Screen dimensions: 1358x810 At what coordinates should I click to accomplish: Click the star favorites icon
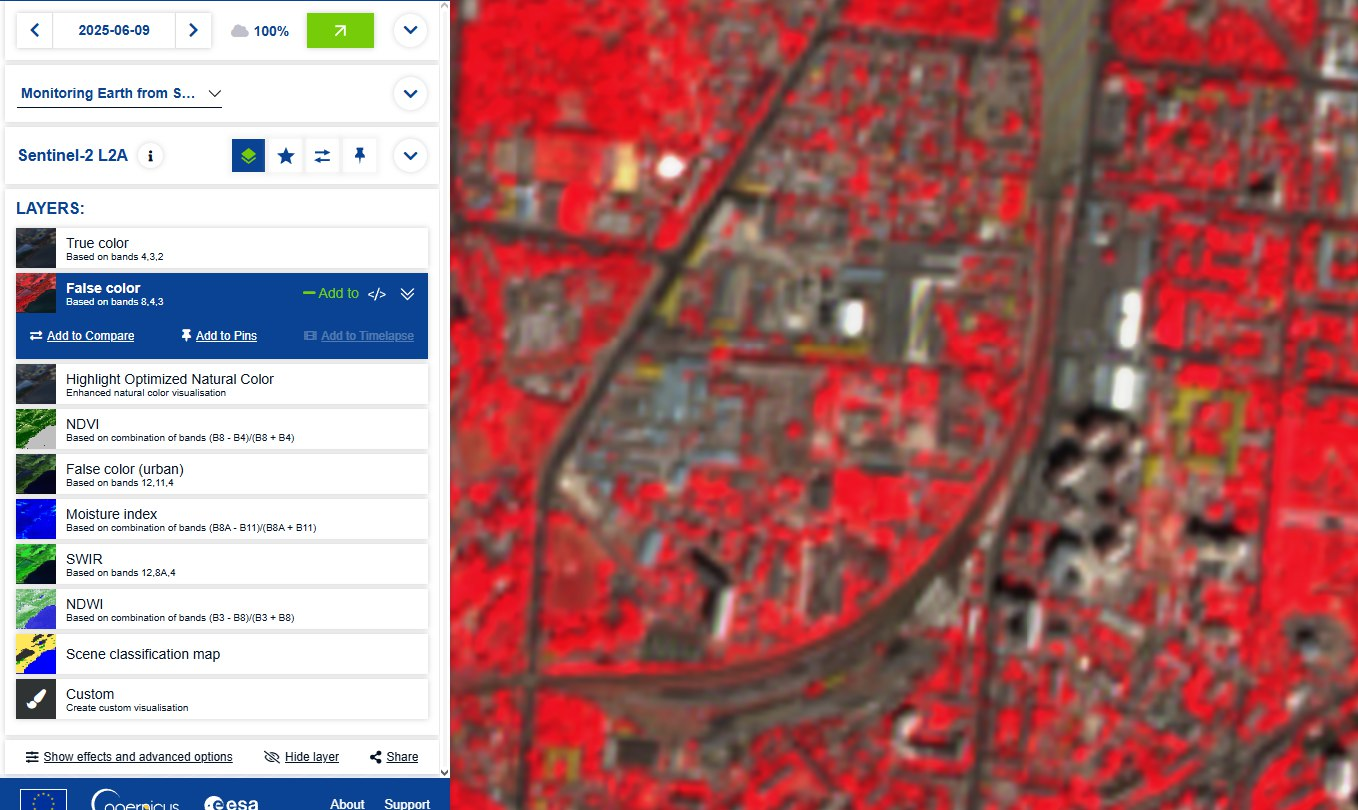click(x=286, y=156)
